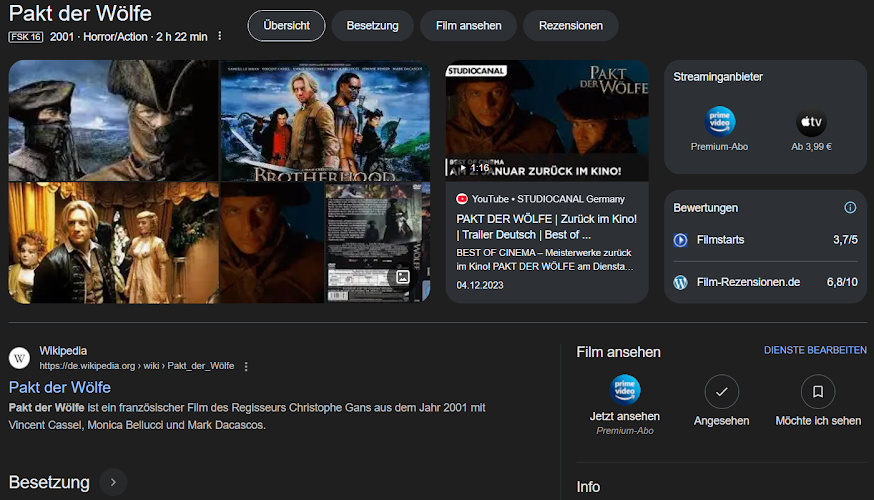
Task: Click the 6,8/10 score value
Action: point(842,282)
